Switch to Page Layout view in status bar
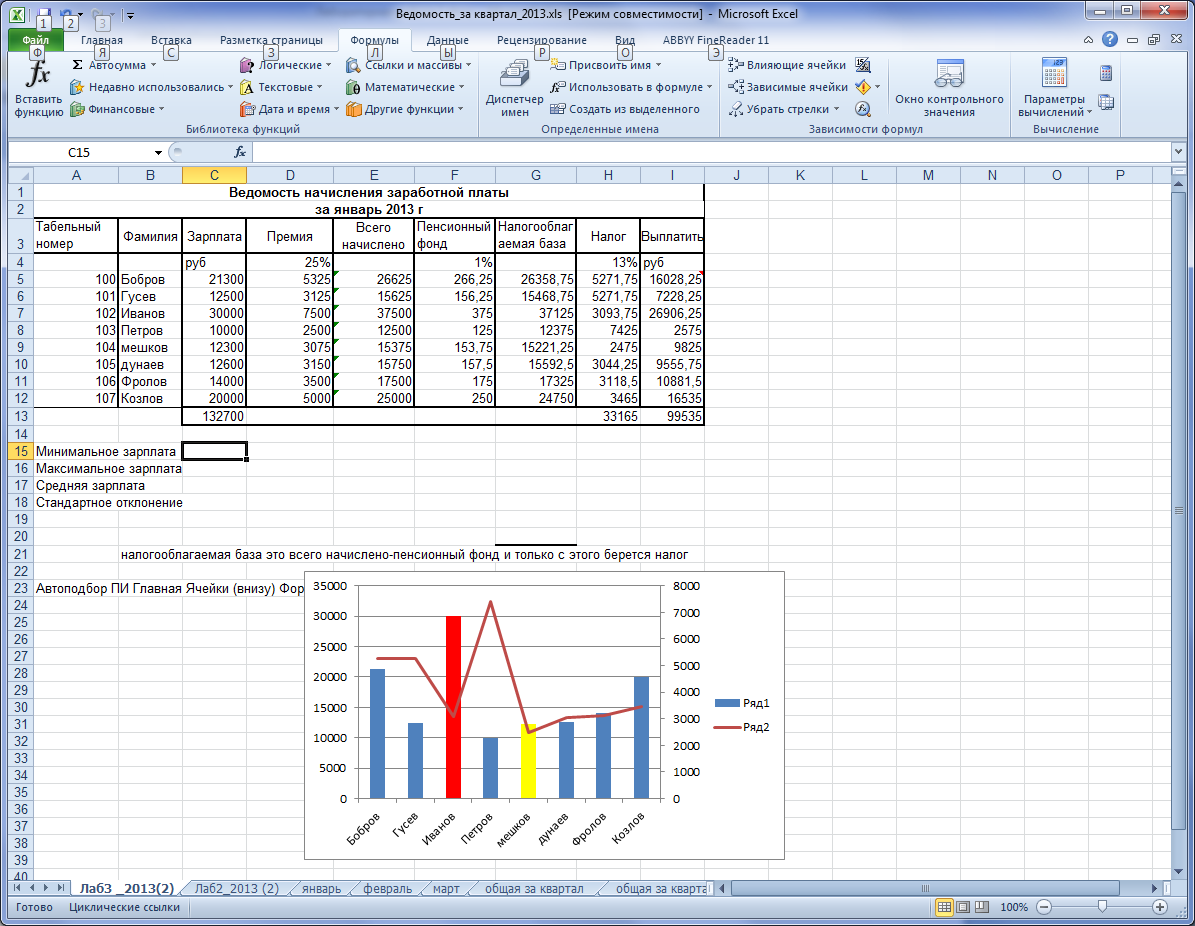This screenshot has width=1195, height=926. pyautogui.click(x=963, y=907)
